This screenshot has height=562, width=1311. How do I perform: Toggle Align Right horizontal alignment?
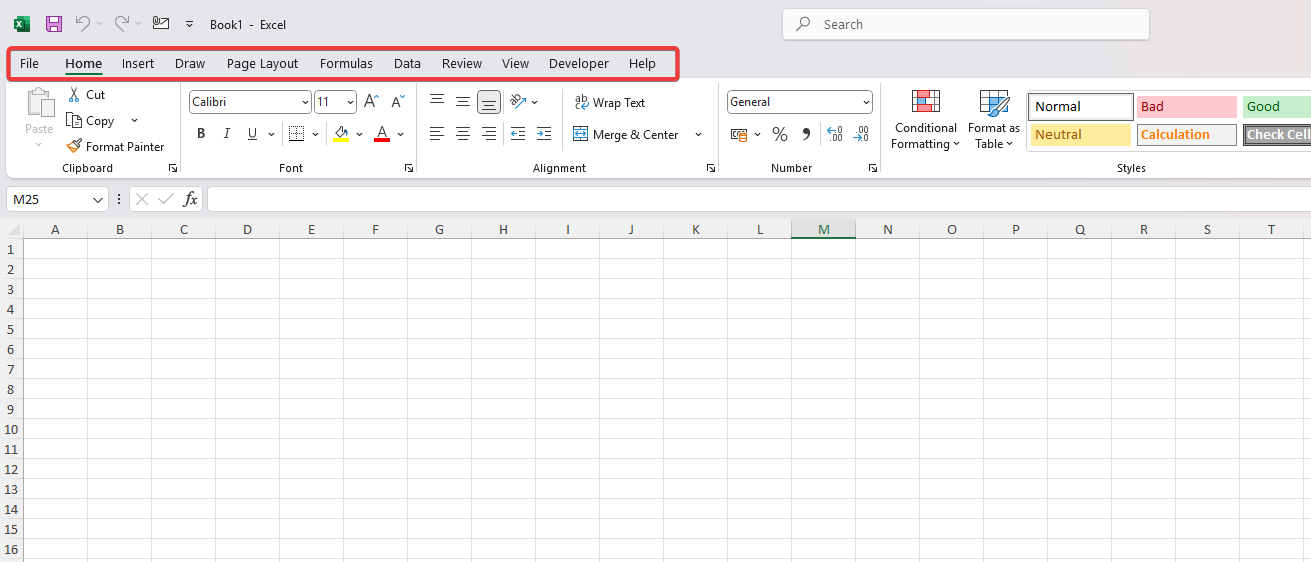pos(489,134)
